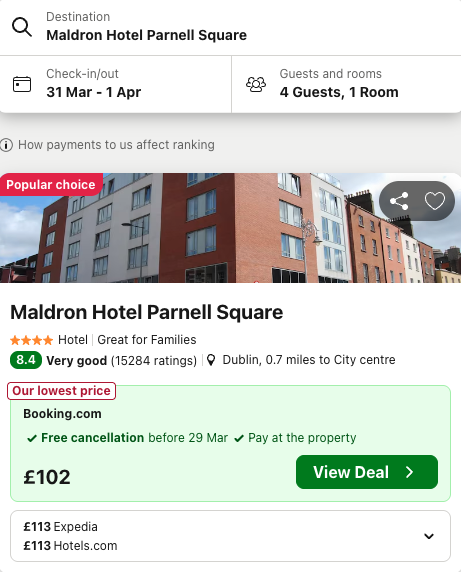Select the £113 Hotels.com price option

[x=70, y=546]
